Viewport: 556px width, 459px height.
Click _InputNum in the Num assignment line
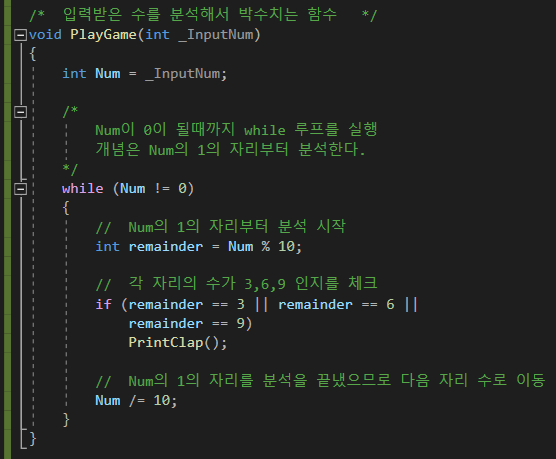pyautogui.click(x=183, y=74)
